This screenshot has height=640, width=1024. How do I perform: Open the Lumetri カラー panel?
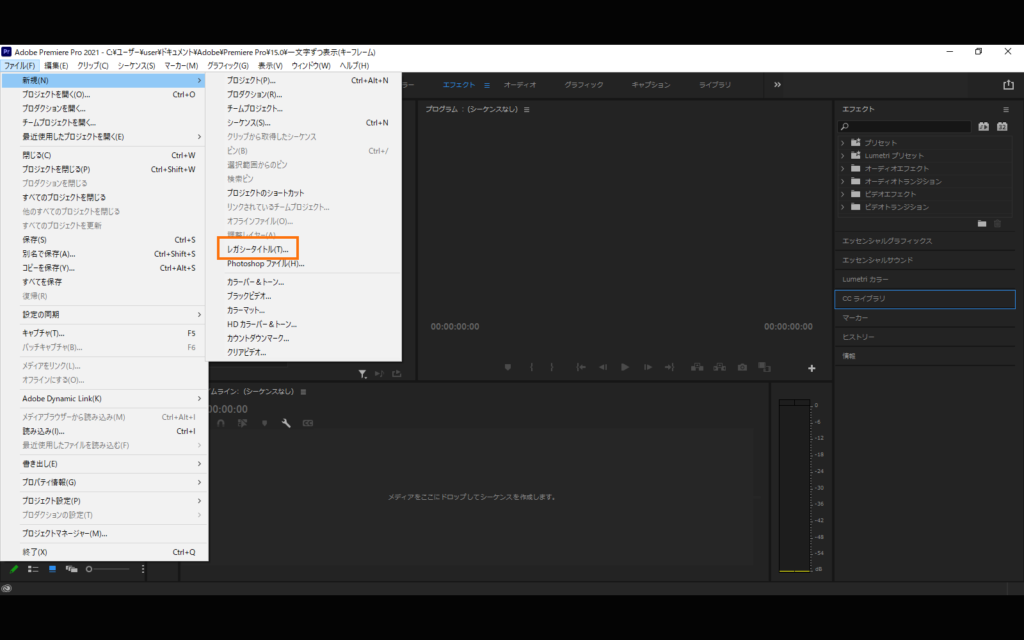tap(925, 280)
